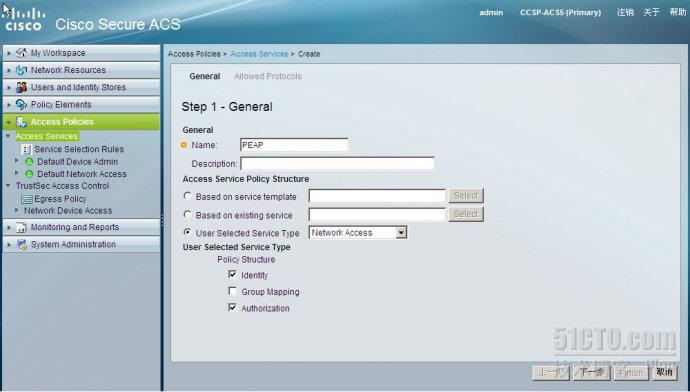Expand Default Network Access tree node

click(x=17, y=173)
